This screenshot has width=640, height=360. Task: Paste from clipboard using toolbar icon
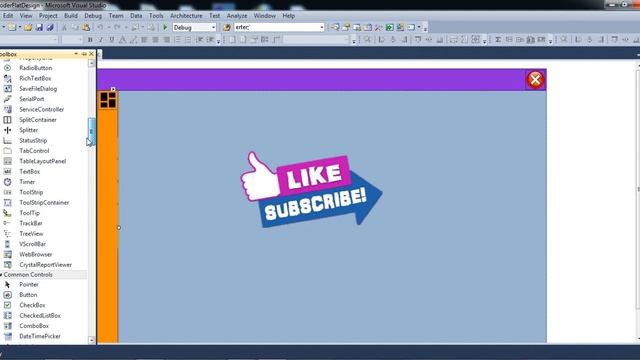coord(86,27)
